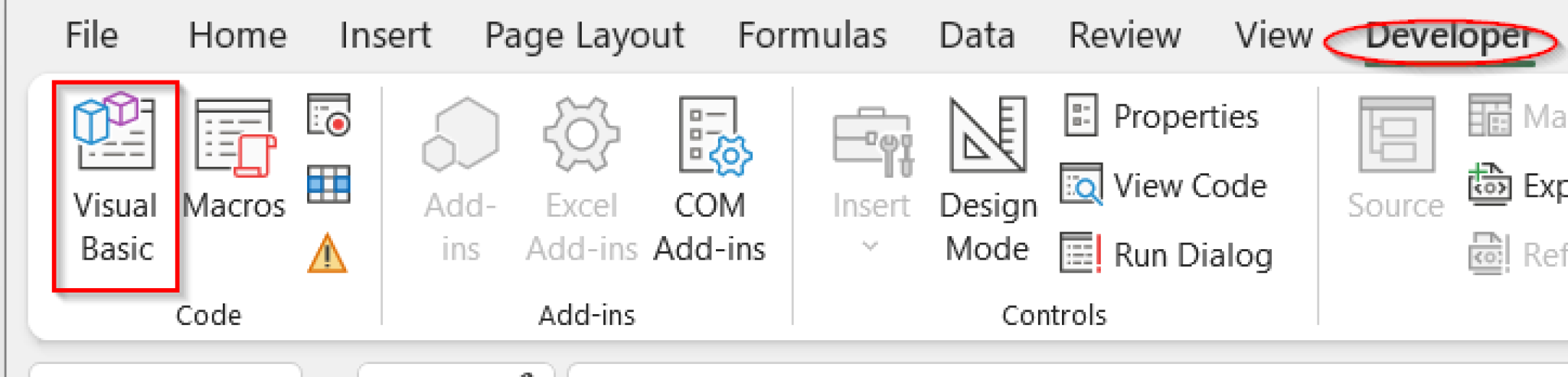Select the Page Layout tab

tap(584, 36)
